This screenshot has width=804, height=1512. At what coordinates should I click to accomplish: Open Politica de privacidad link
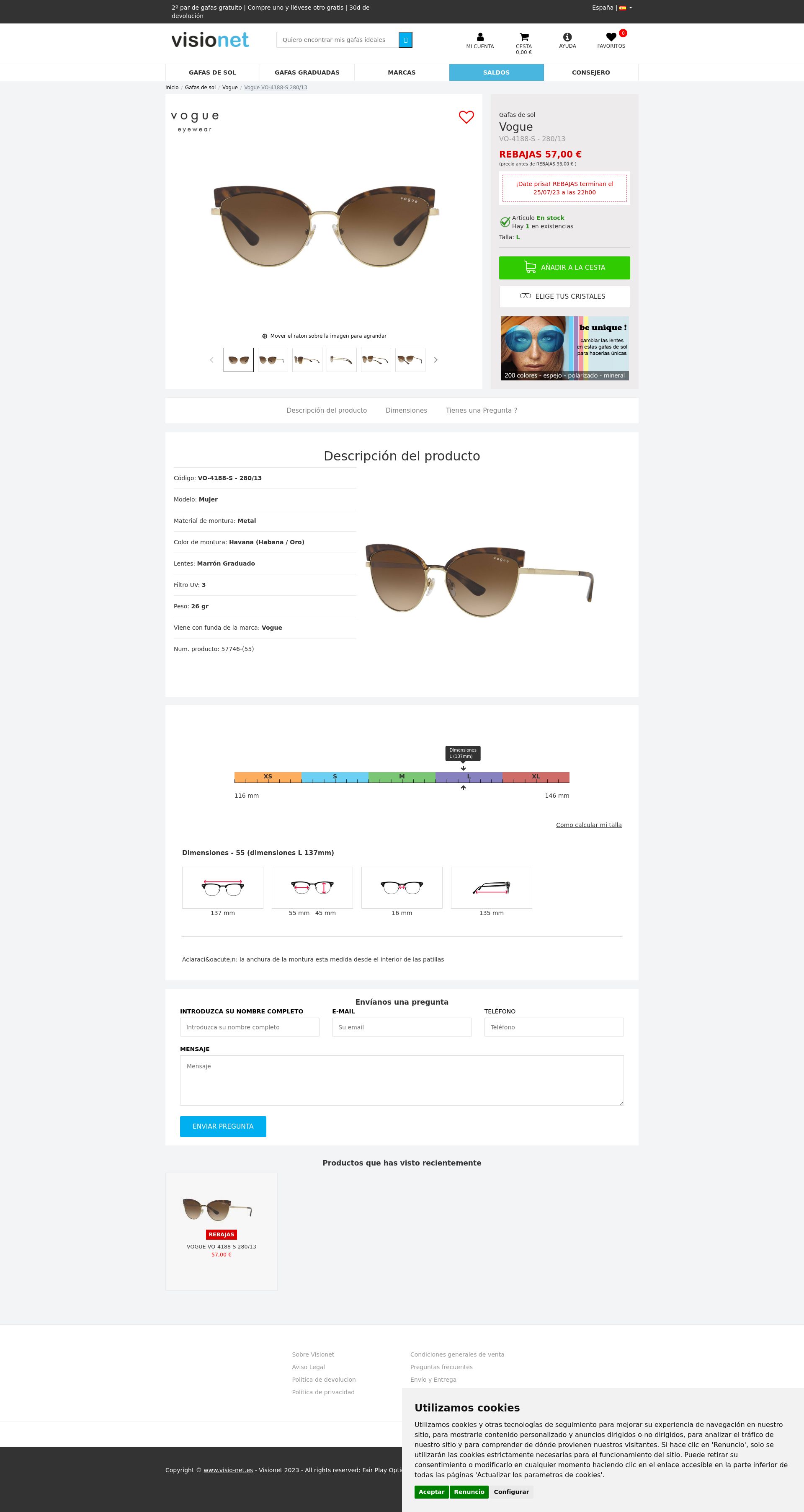coord(323,1392)
